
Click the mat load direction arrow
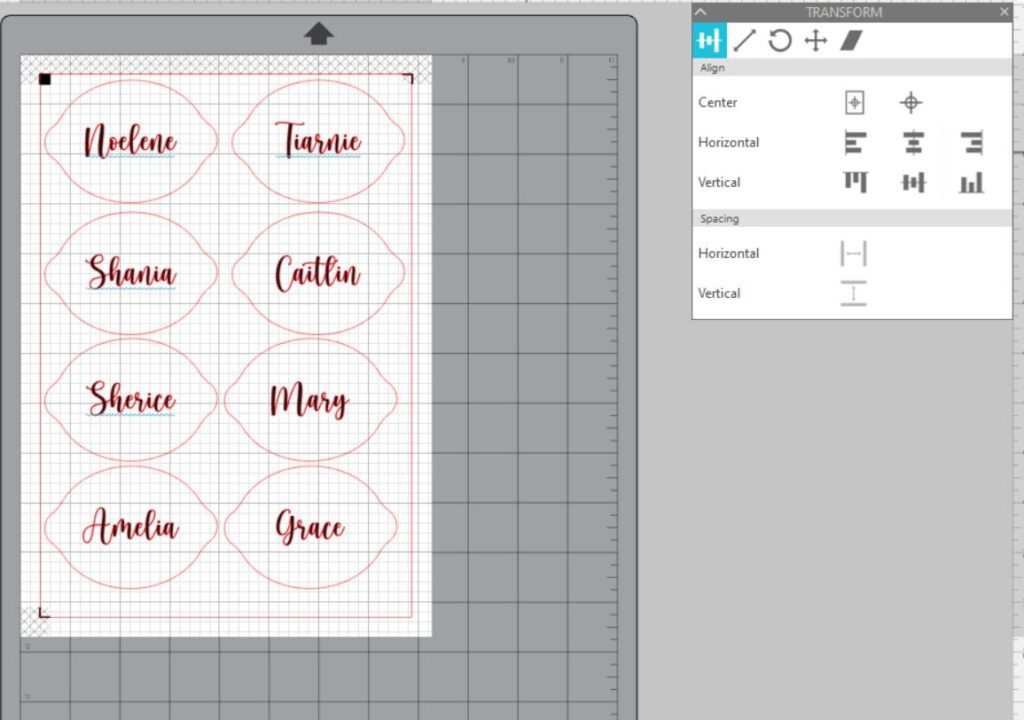point(319,34)
